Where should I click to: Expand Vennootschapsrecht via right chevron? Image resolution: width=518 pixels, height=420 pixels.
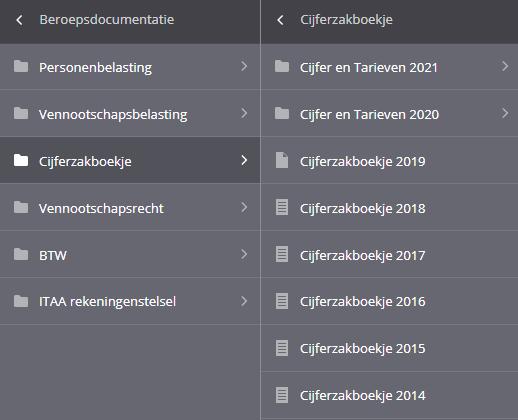(244, 207)
